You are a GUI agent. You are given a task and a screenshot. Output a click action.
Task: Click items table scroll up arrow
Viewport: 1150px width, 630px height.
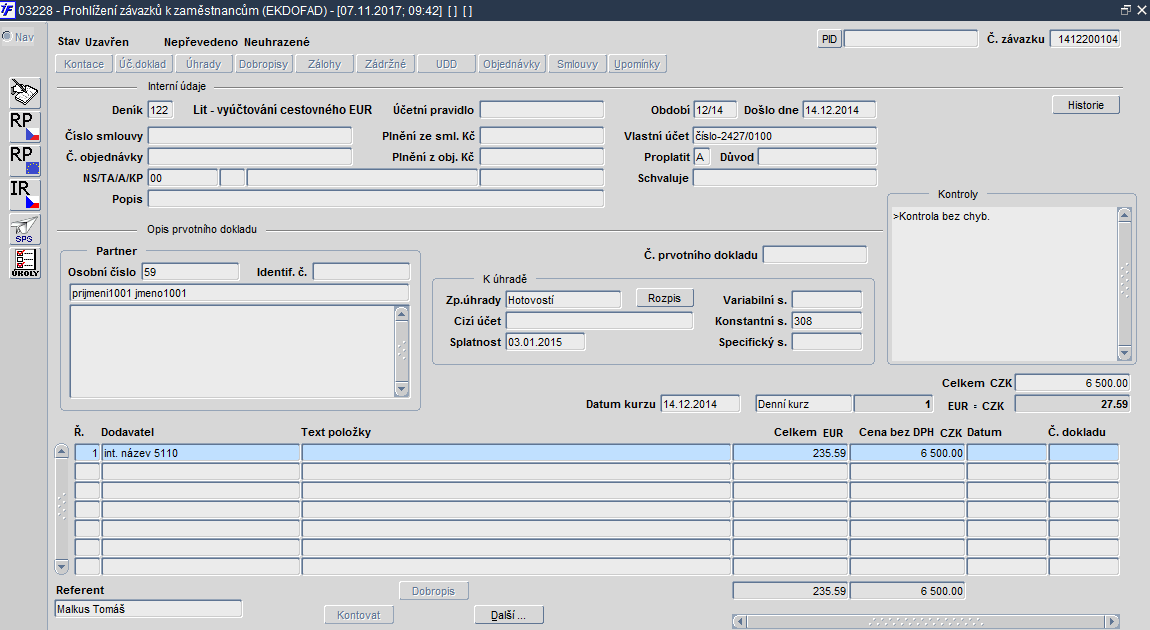[62, 452]
